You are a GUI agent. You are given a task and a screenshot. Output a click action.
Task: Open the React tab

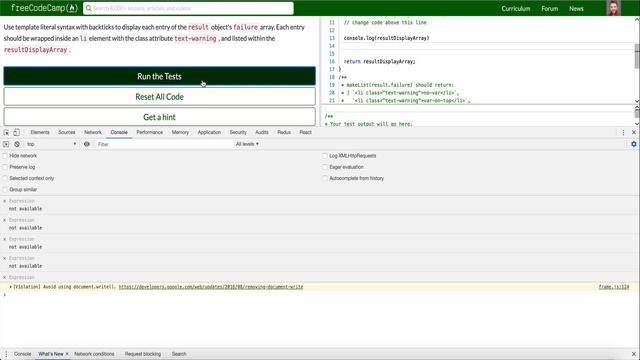(x=305, y=132)
